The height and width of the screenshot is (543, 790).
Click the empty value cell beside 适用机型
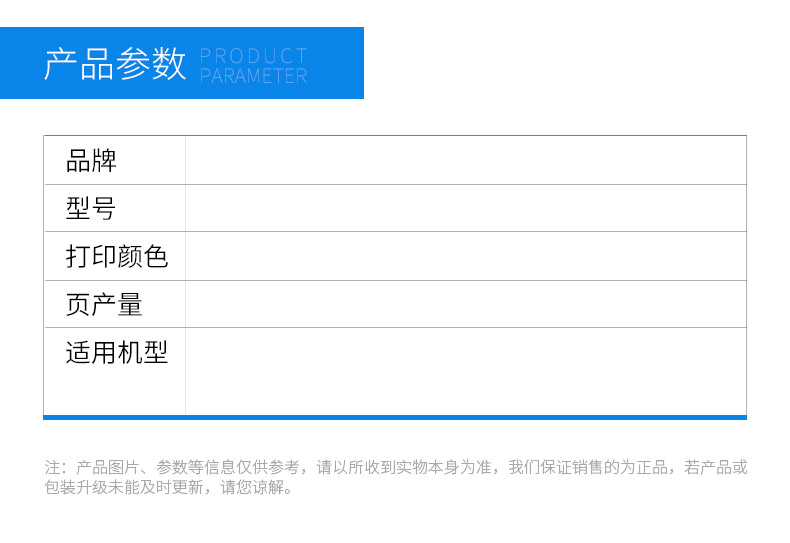465,370
